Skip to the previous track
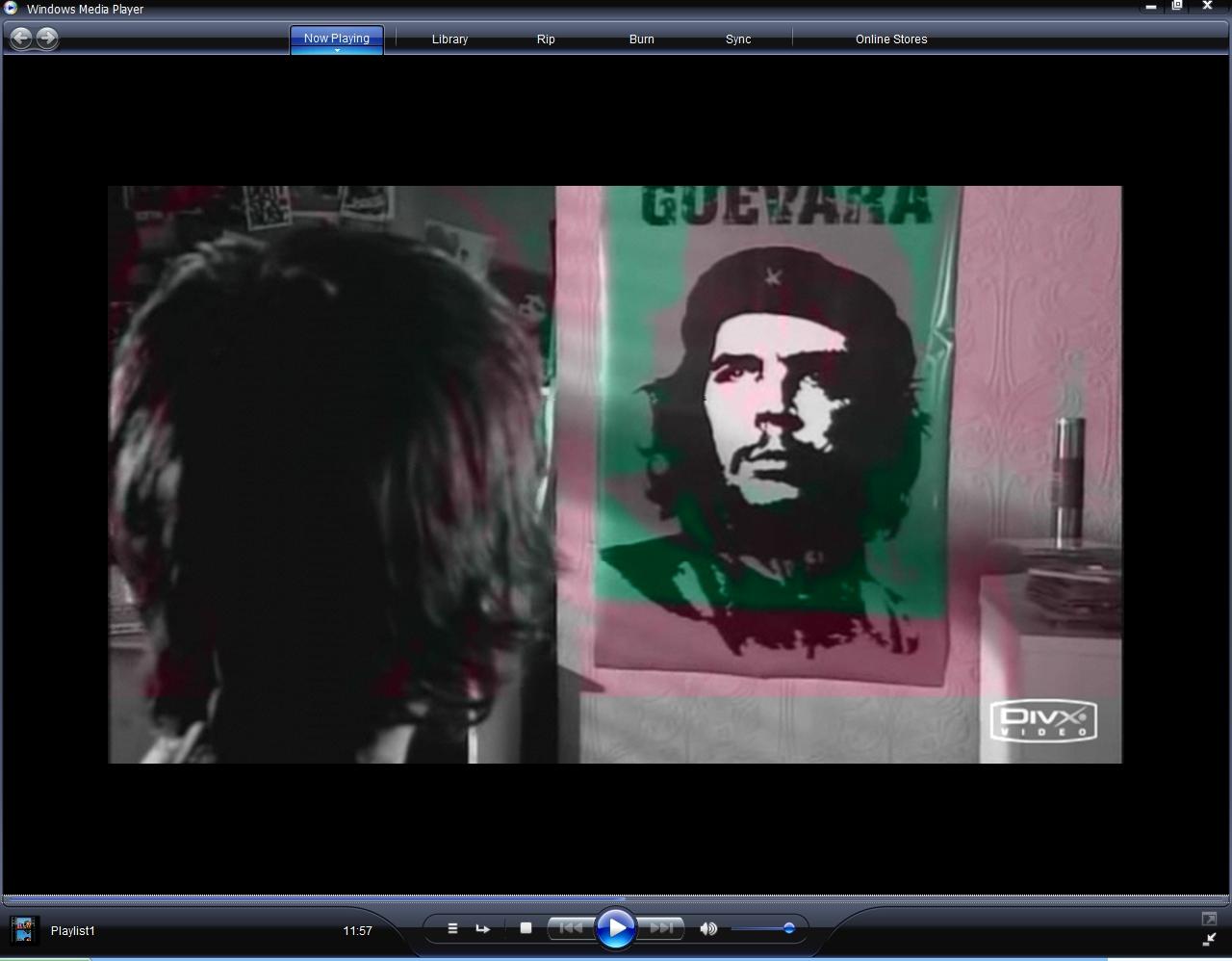This screenshot has width=1232, height=961. tap(571, 928)
